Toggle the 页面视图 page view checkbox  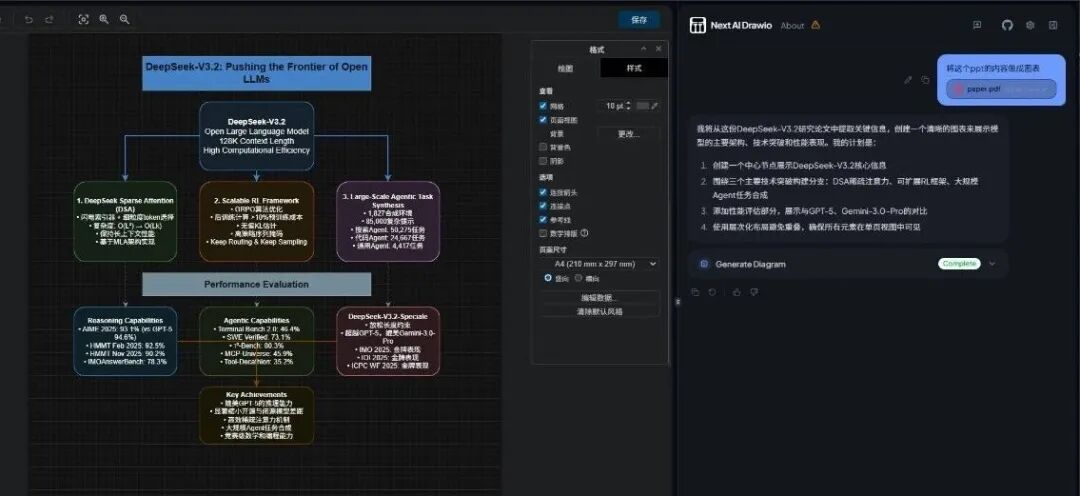543,120
